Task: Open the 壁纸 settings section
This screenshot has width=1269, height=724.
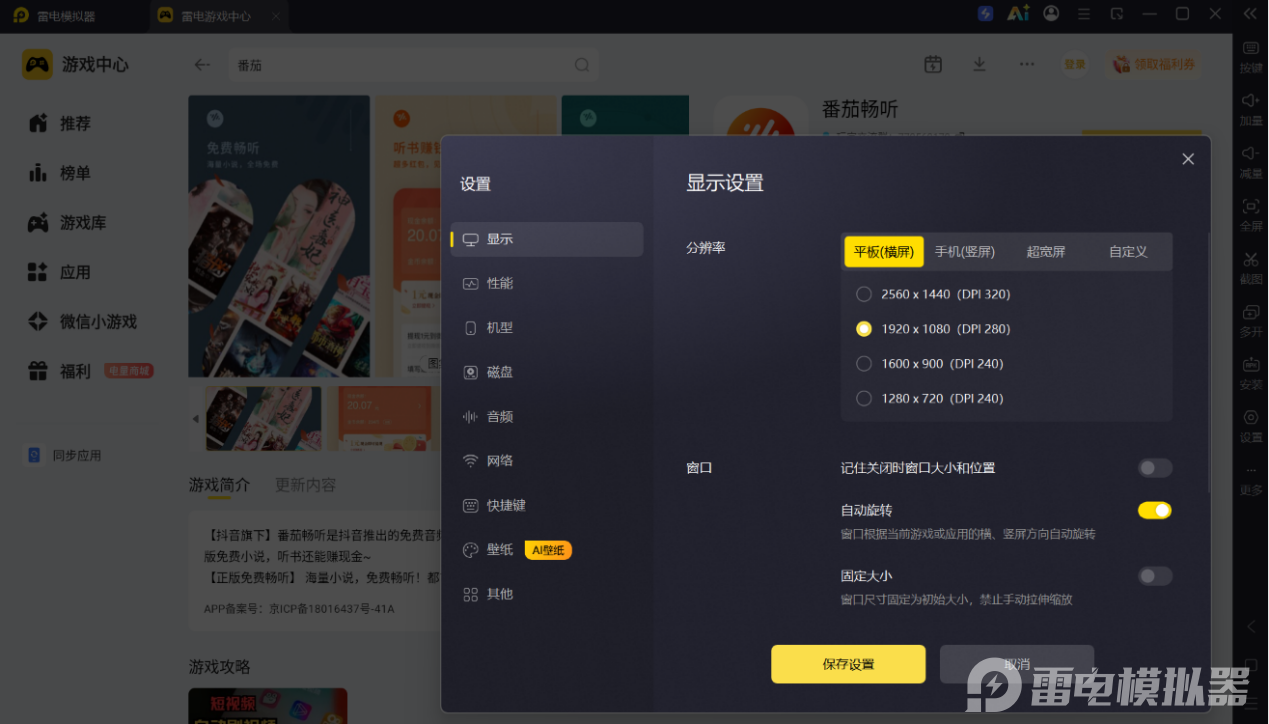Action: click(500, 550)
